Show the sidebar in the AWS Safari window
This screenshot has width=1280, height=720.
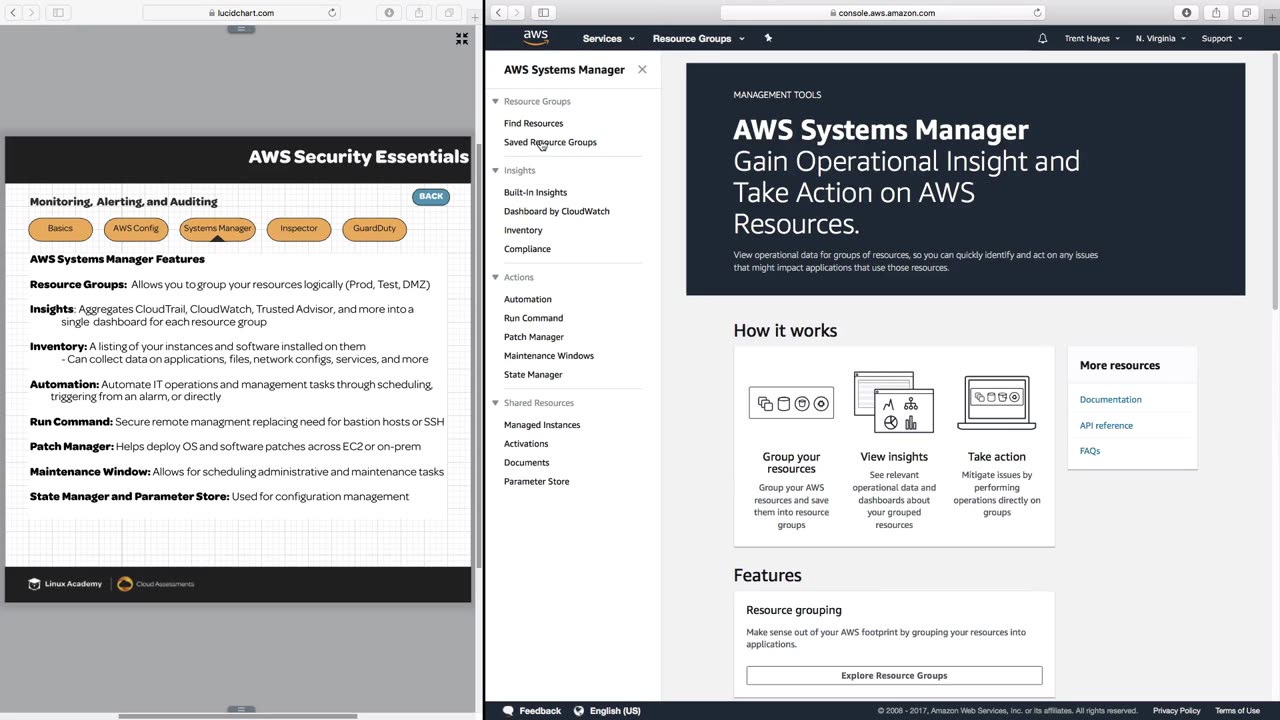pos(543,12)
